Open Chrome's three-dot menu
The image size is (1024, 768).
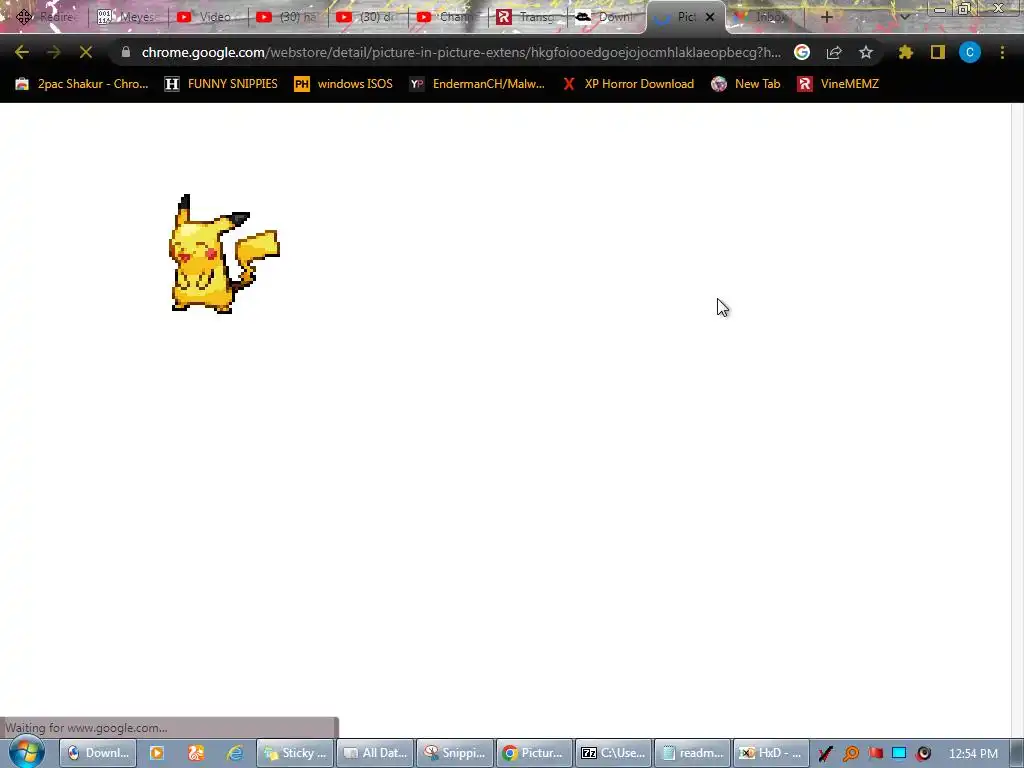click(1002, 52)
